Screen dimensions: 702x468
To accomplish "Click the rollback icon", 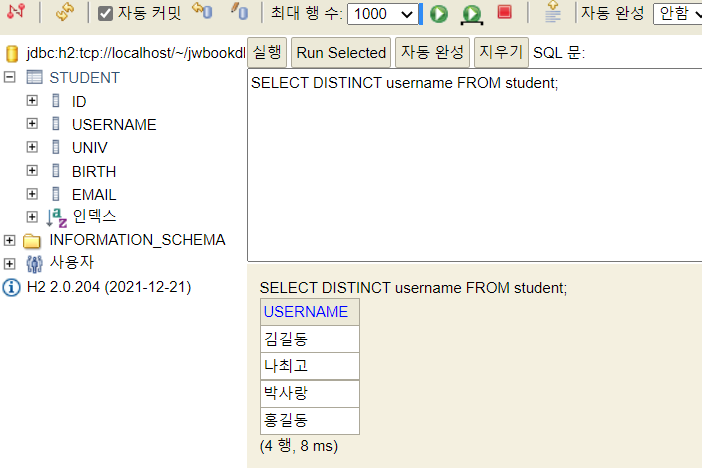I will 202,11.
